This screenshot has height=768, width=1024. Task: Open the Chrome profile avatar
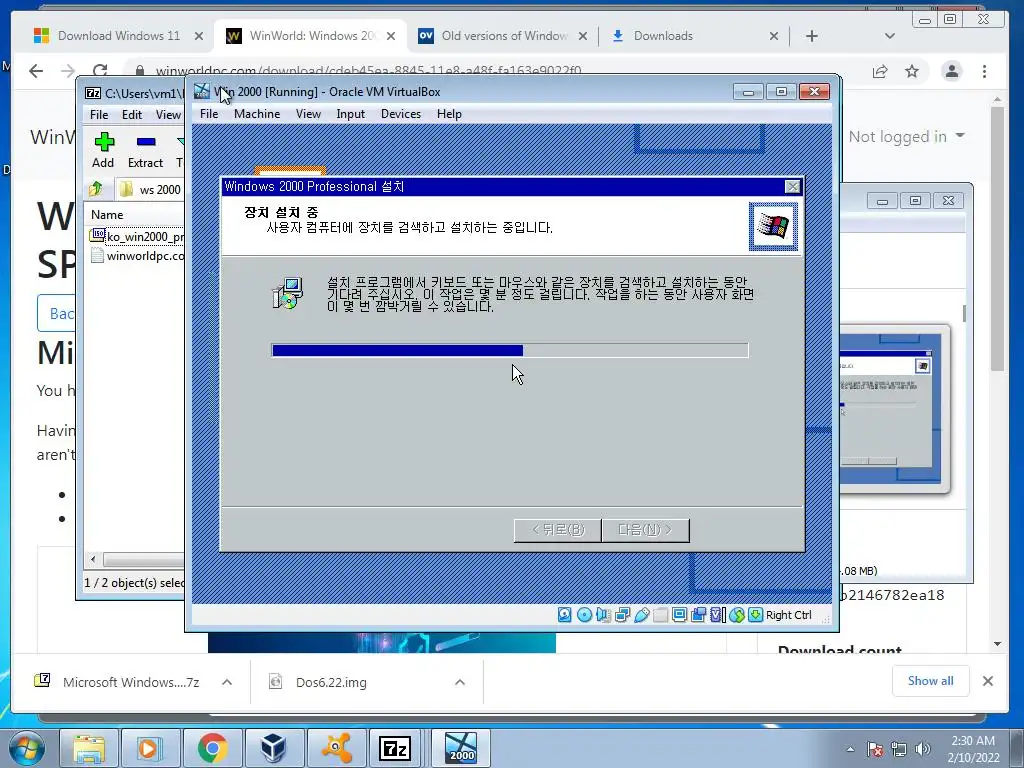pyautogui.click(x=952, y=71)
